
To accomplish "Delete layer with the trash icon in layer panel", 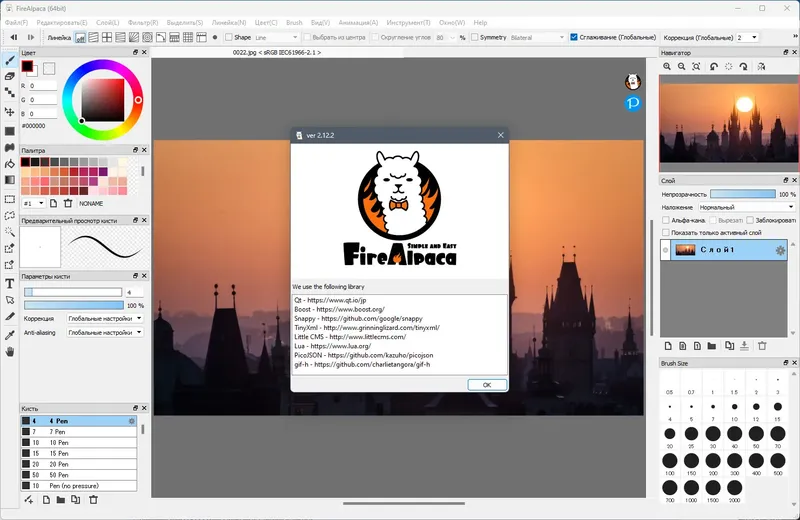I will click(x=762, y=346).
